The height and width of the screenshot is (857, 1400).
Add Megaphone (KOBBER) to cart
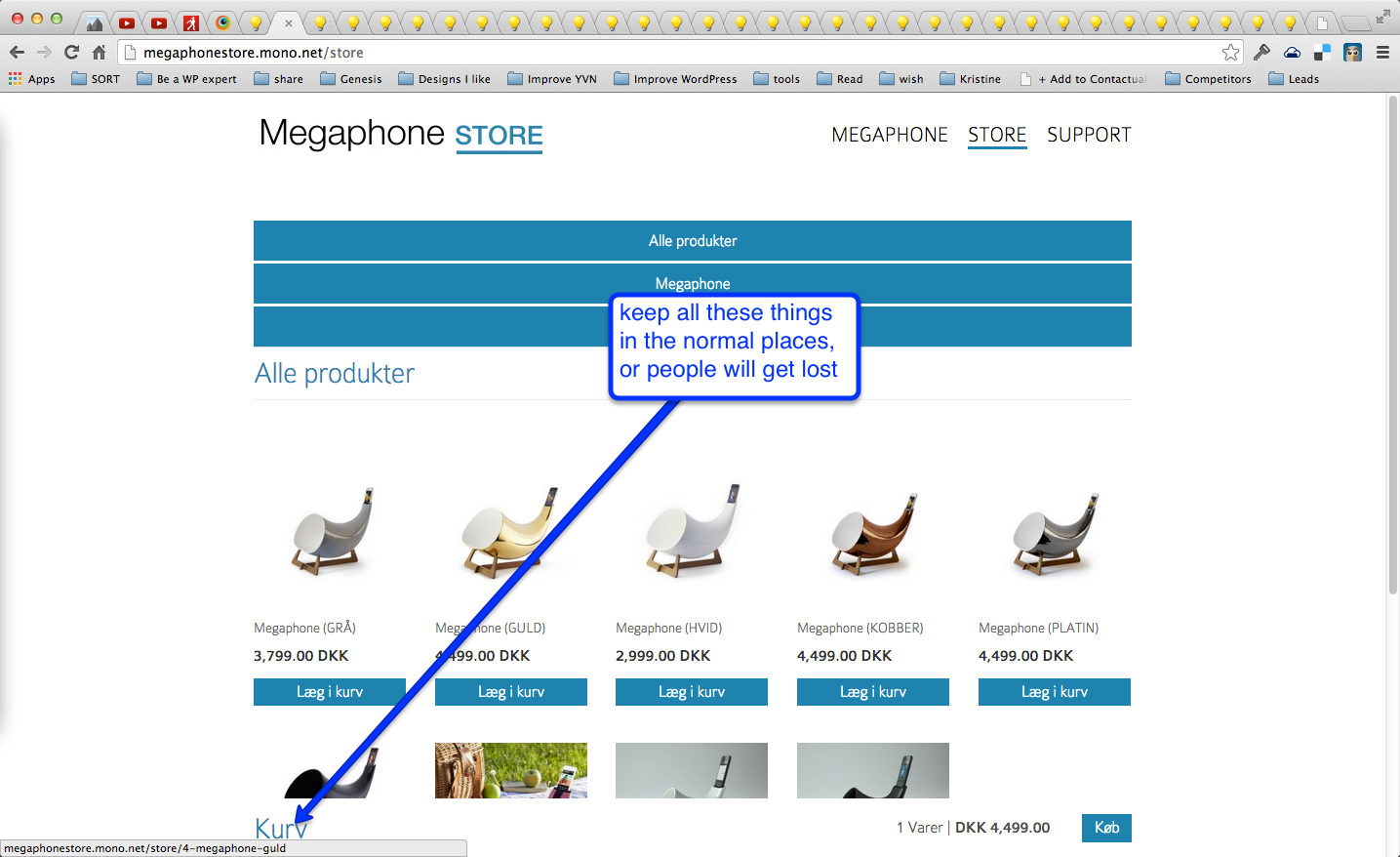click(x=873, y=692)
